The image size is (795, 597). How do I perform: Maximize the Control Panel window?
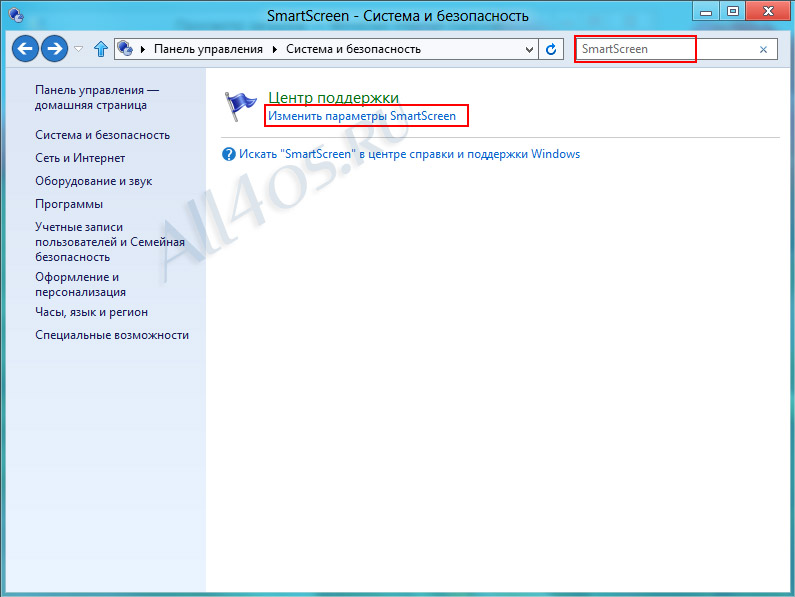pyautogui.click(x=733, y=12)
